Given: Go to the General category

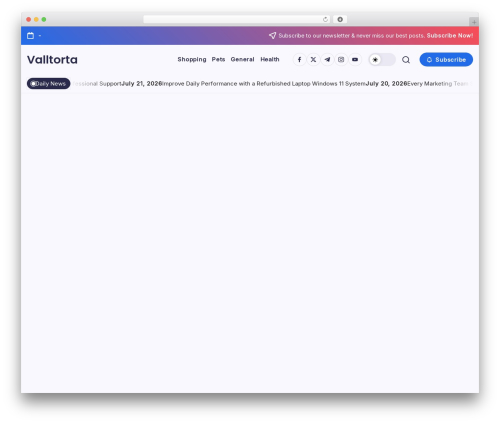Looking at the screenshot, I should [x=242, y=59].
